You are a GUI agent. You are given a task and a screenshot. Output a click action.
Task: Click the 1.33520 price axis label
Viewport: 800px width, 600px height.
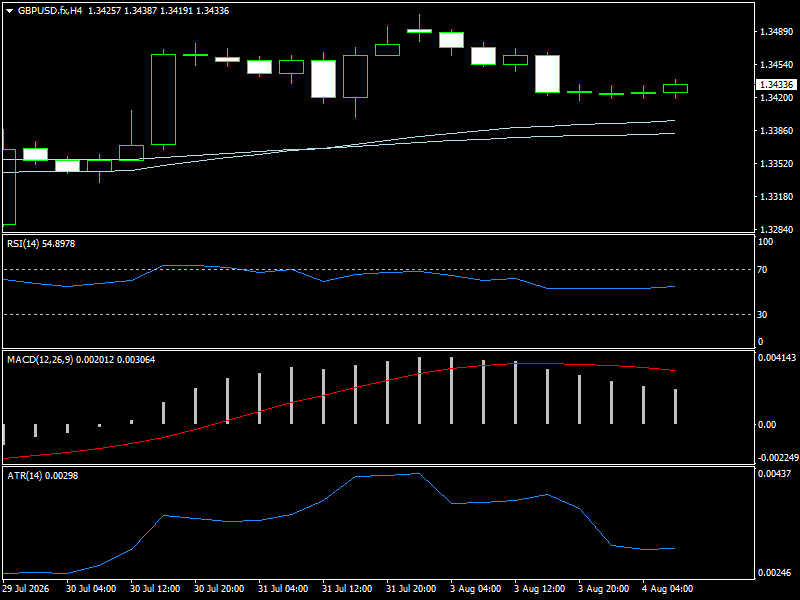click(x=777, y=164)
